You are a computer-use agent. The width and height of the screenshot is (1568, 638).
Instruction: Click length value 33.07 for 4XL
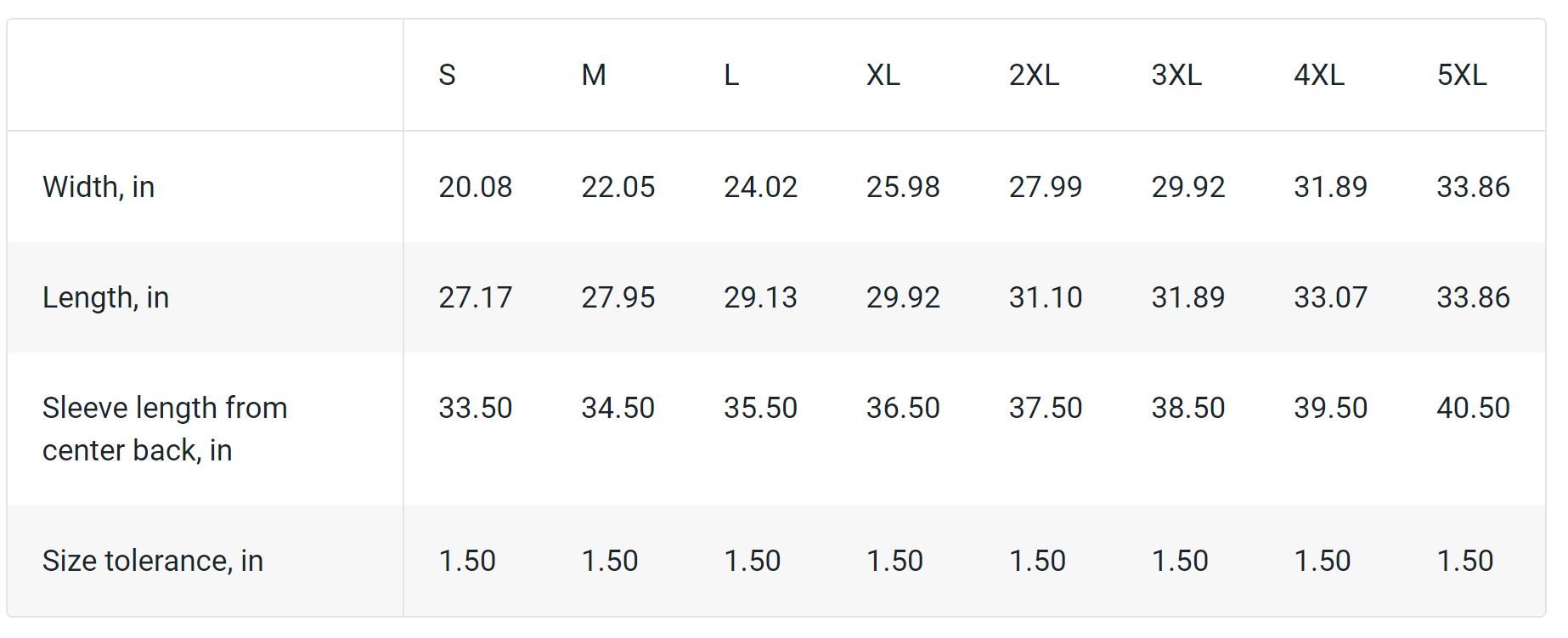click(x=1330, y=297)
